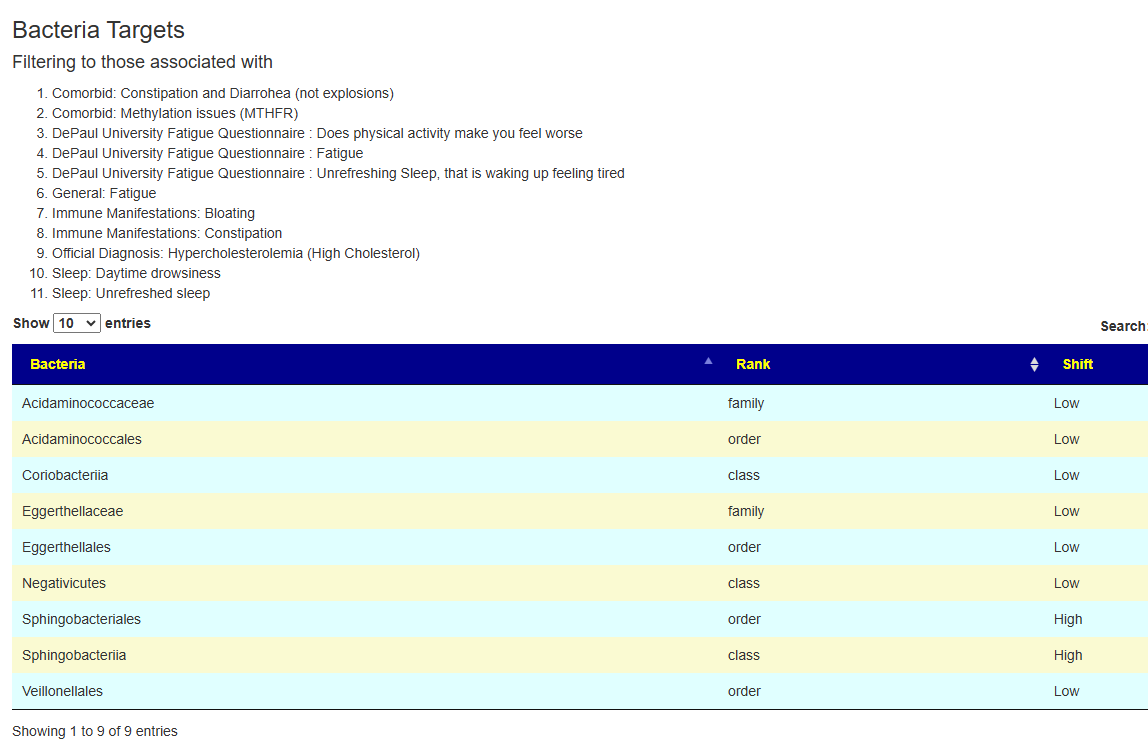Image resolution: width=1148 pixels, height=740 pixels.
Task: Click the Eggerthellaceae table entry
Action: pos(72,511)
